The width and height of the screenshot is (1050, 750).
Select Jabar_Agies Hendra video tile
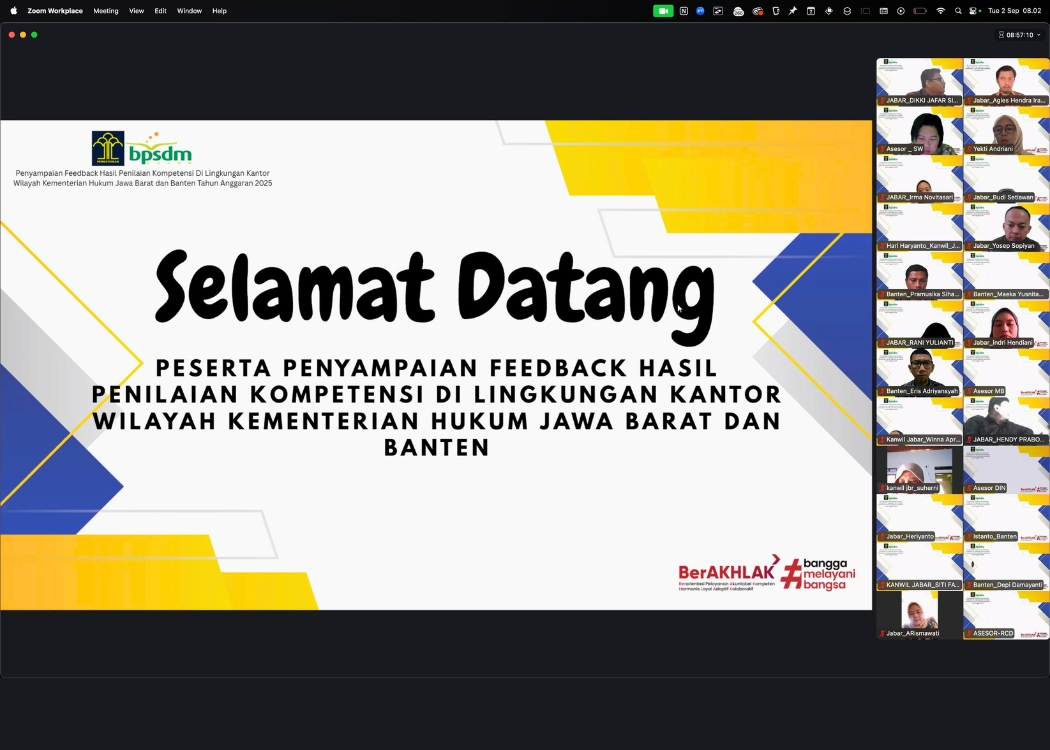1006,82
